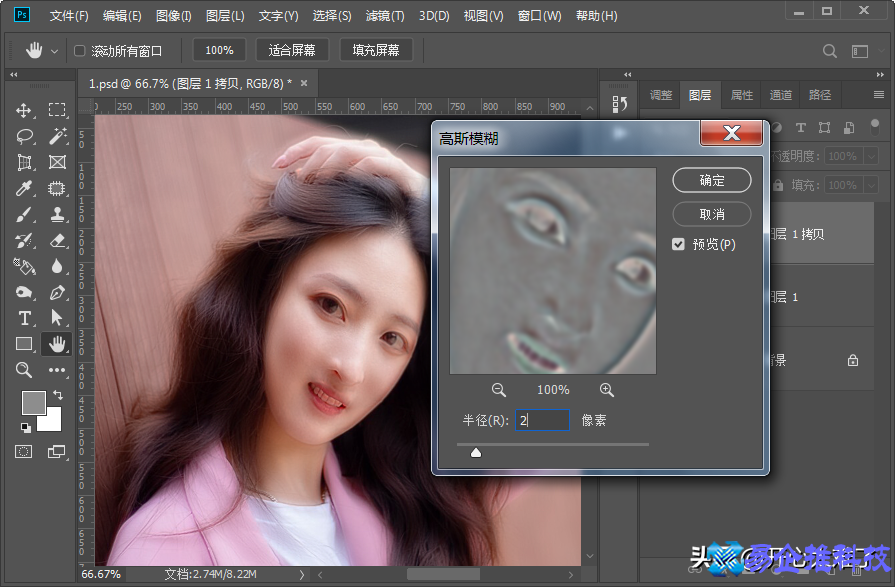895x587 pixels.
Task: Click the zoom-in magnifier in Gaussian Blur preview
Action: [x=606, y=390]
